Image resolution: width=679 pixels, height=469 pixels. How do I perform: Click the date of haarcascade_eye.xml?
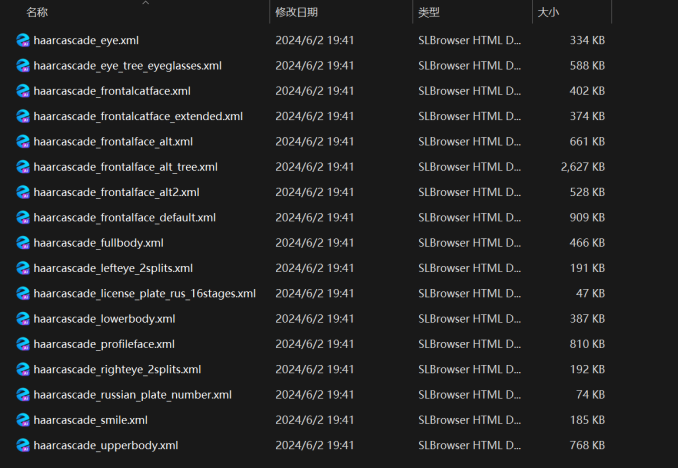[x=315, y=40]
